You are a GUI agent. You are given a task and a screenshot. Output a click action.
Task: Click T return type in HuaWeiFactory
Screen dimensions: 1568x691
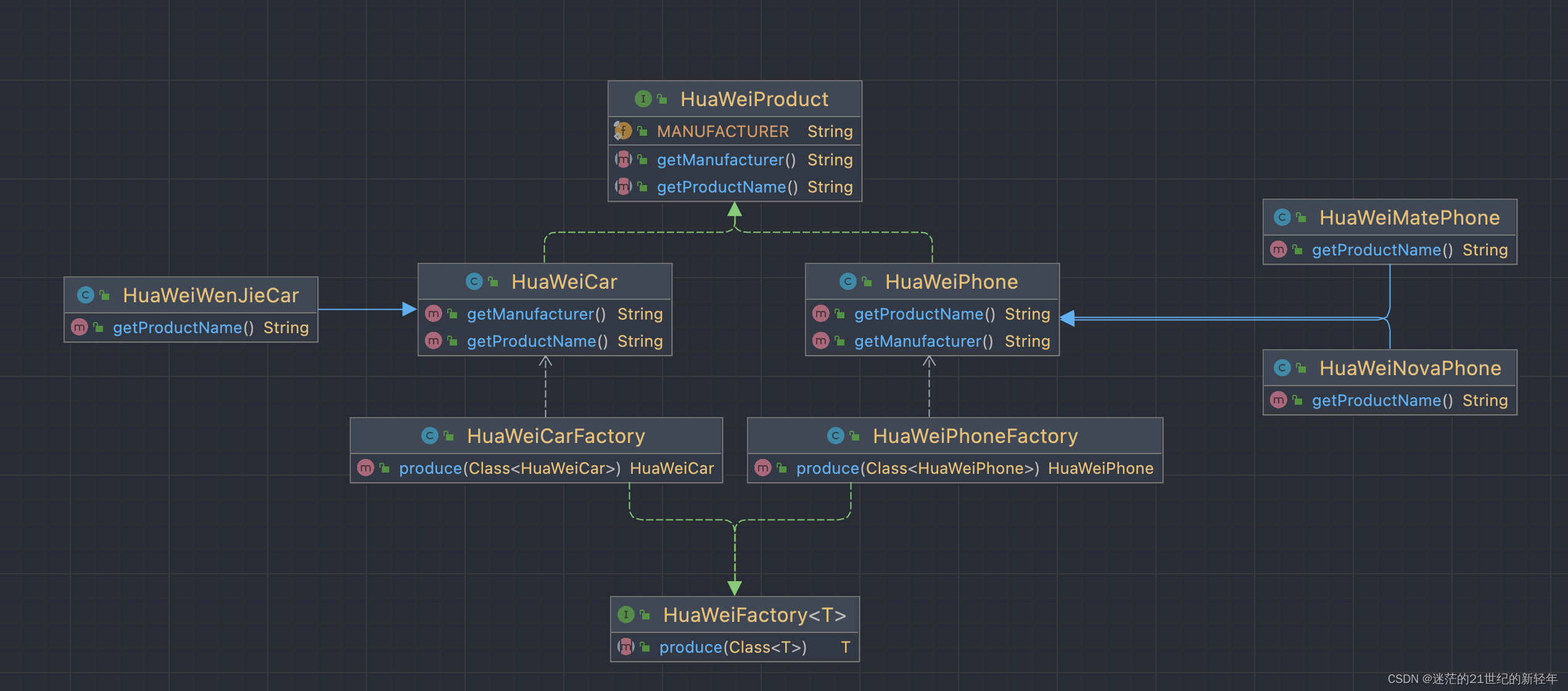pos(845,647)
